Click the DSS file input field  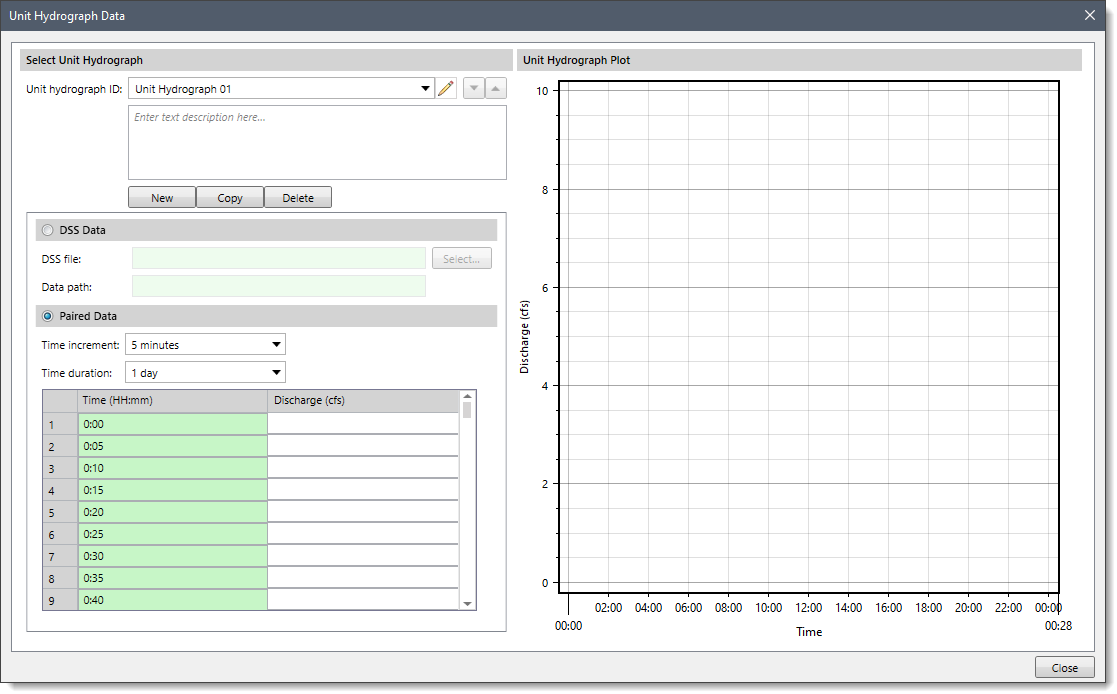279,259
